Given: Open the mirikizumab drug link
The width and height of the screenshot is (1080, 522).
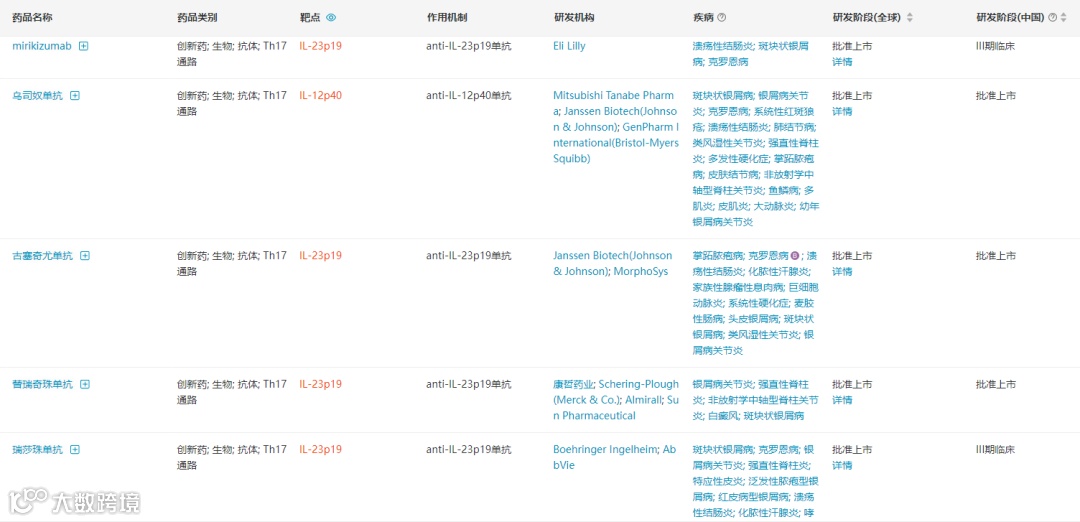Looking at the screenshot, I should click(x=42, y=46).
